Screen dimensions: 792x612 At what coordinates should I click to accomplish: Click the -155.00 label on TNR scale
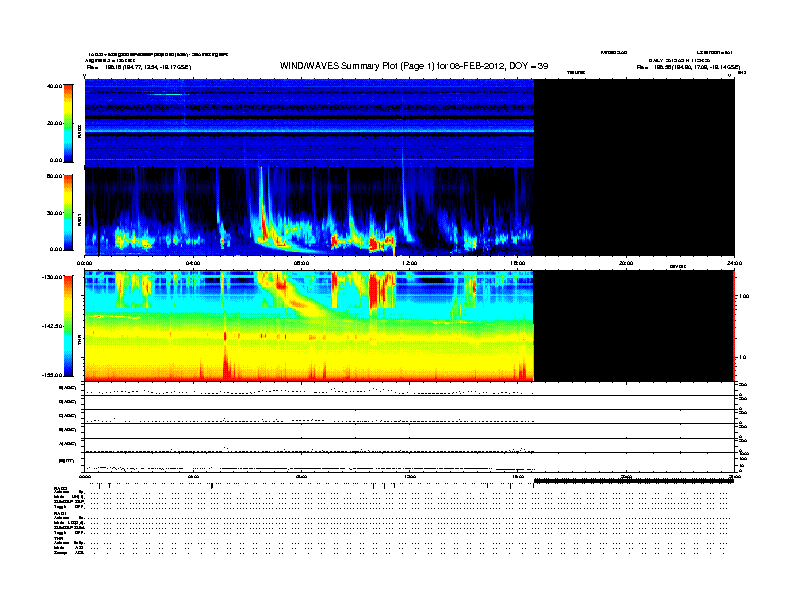[x=52, y=375]
